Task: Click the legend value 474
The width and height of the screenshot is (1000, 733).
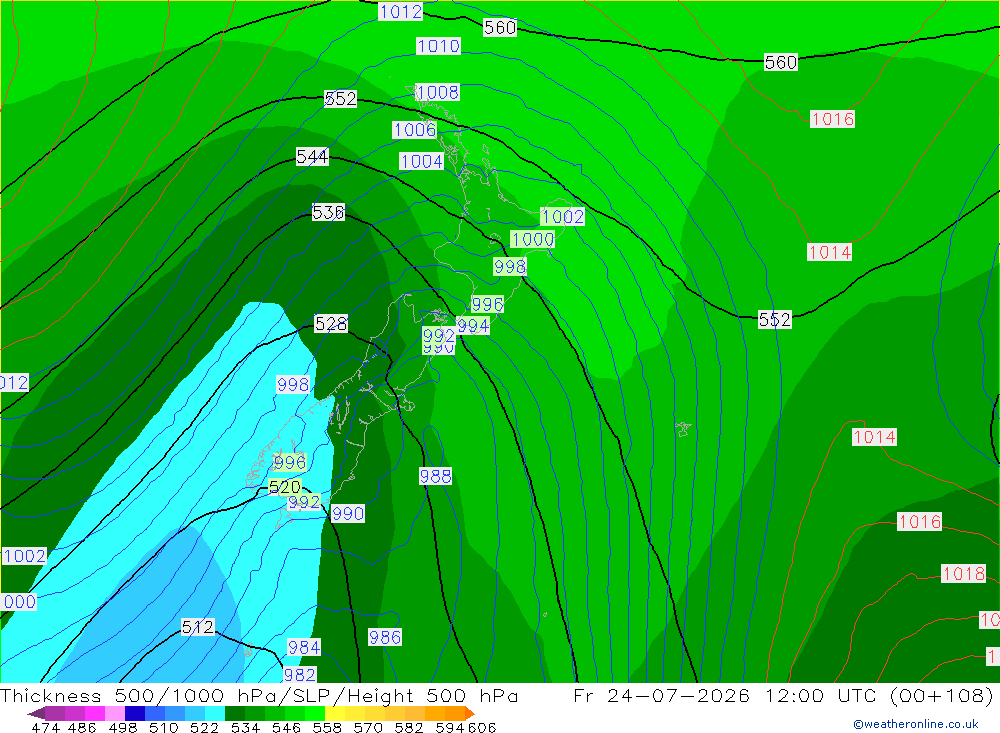Action: tap(45, 727)
